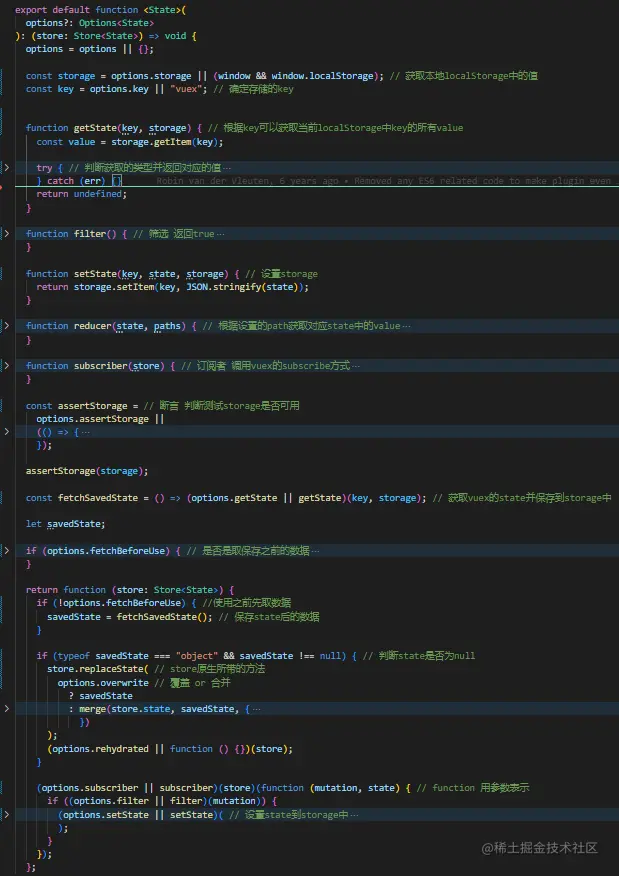
Task: Click 'storage.getItem(key)' call
Action: click(x=166, y=142)
